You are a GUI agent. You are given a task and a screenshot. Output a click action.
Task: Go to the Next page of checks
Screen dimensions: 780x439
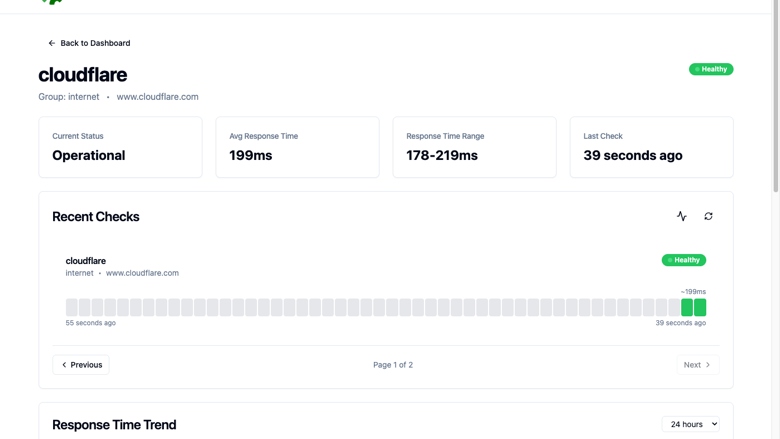[x=697, y=365]
